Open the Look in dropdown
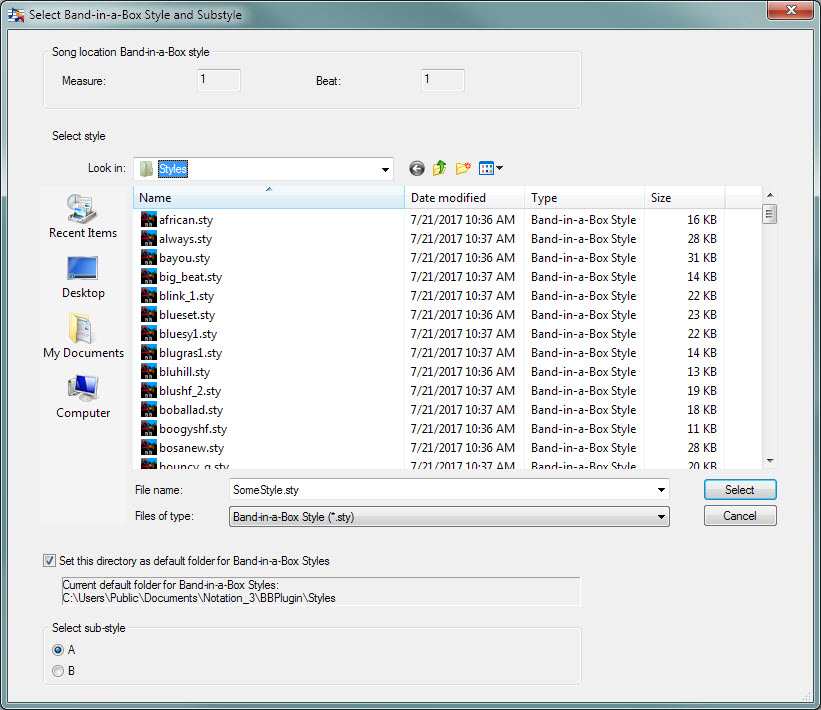821x710 pixels. click(x=385, y=168)
